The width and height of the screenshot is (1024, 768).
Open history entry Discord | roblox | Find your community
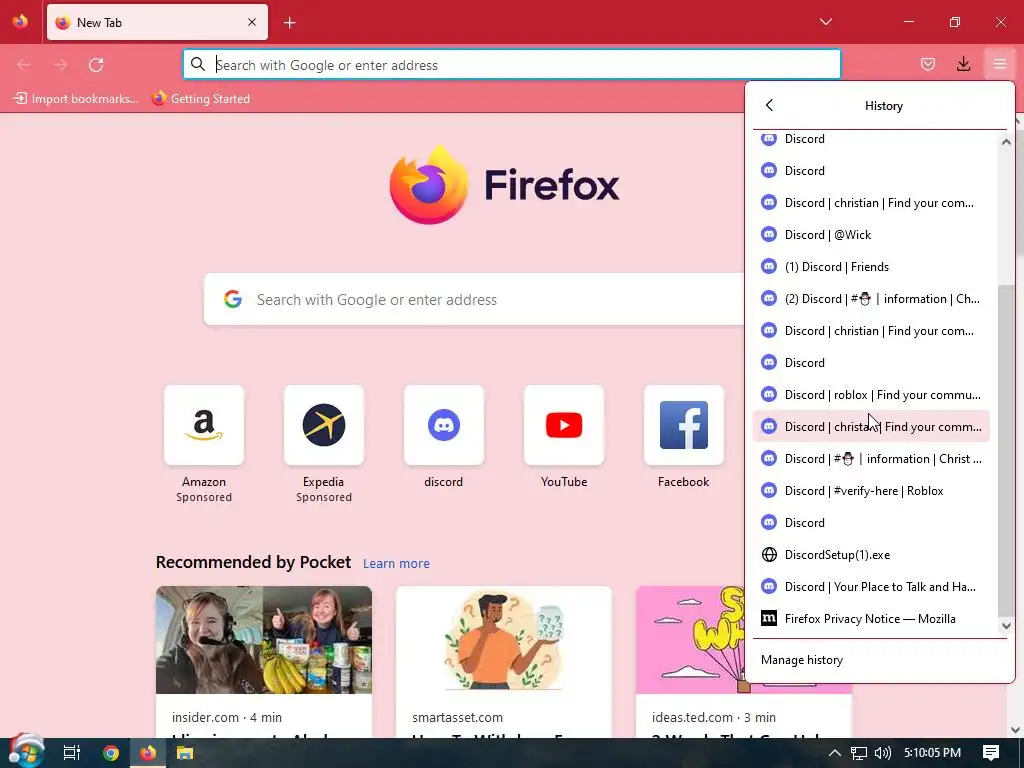871,394
